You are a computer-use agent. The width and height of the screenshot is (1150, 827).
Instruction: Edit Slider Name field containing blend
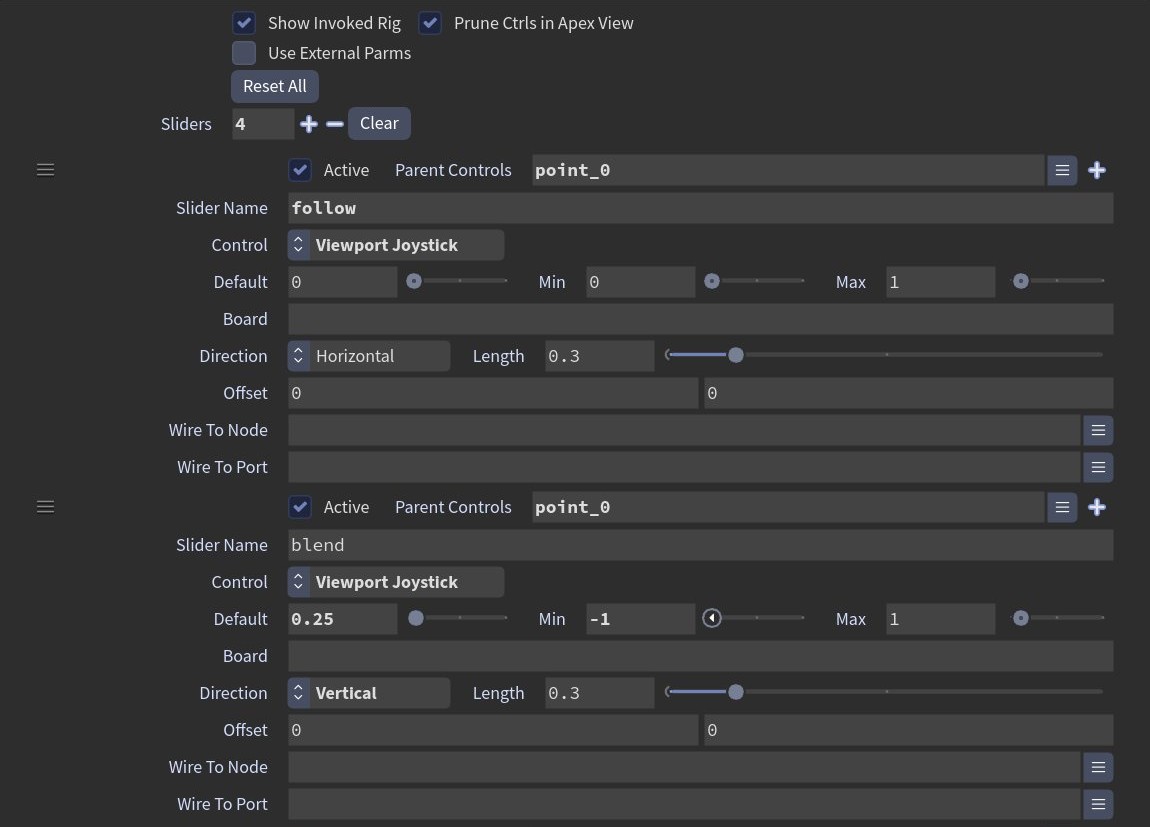coord(700,545)
